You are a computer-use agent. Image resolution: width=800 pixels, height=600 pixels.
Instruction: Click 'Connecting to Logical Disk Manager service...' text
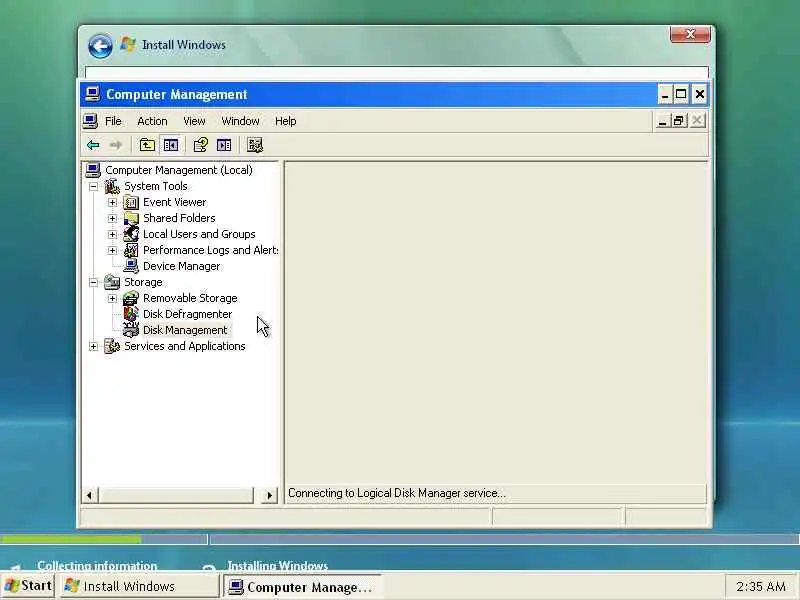(x=397, y=493)
